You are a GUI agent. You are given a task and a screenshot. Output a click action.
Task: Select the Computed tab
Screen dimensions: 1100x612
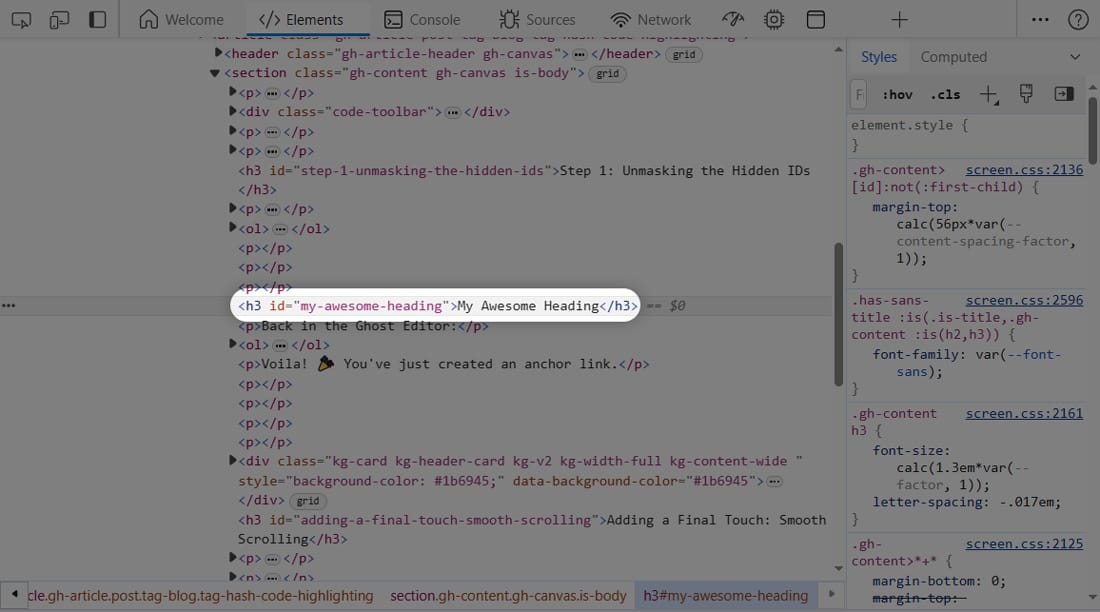pyautogui.click(x=953, y=57)
